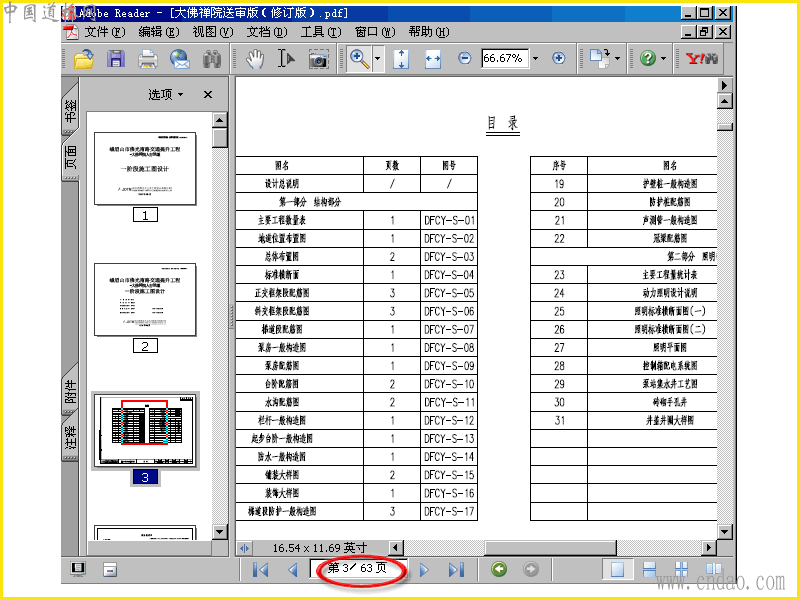The width and height of the screenshot is (800, 600).
Task: Go back to previous view green arrow
Action: tap(499, 569)
